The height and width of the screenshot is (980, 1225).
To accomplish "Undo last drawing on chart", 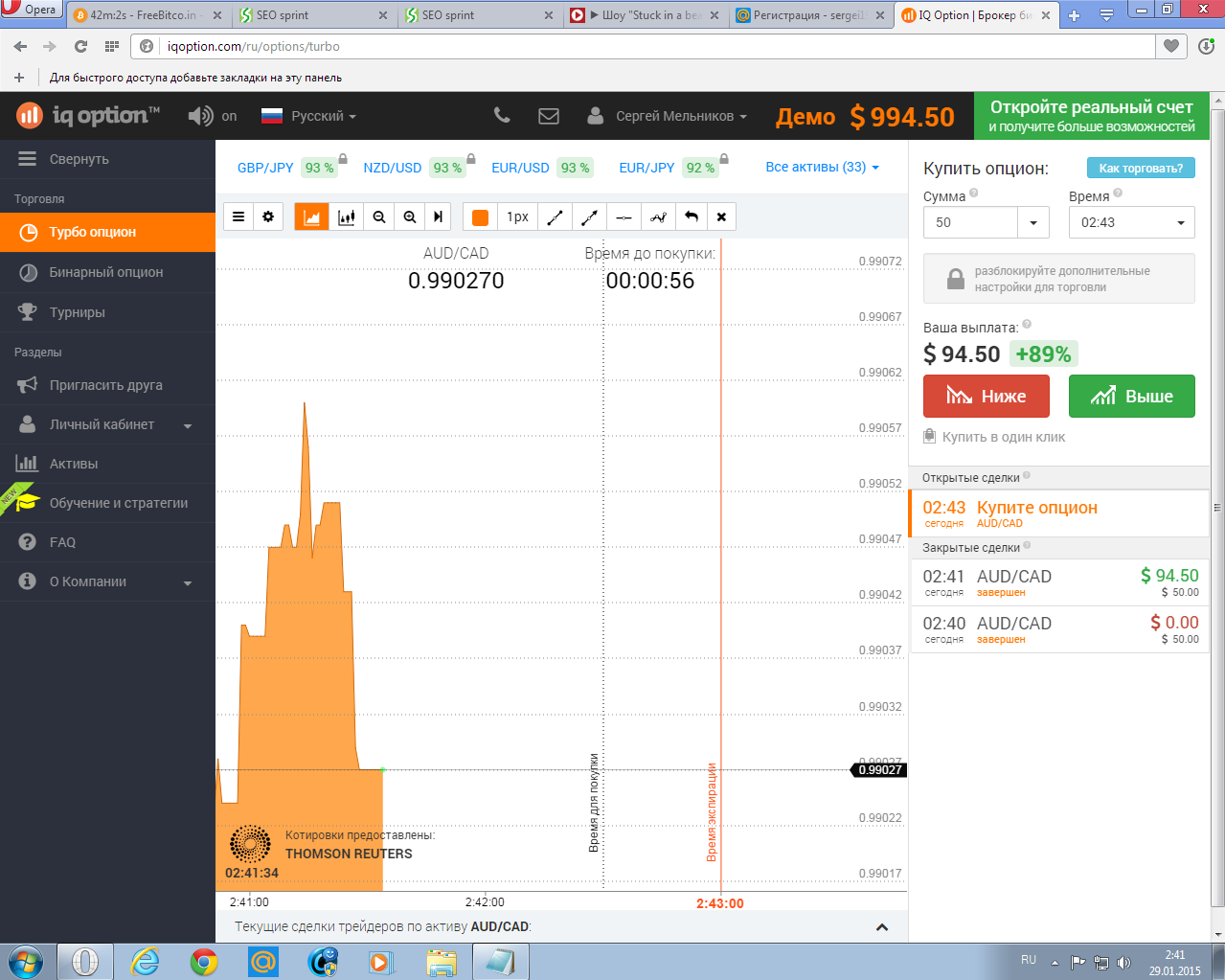I will coord(692,217).
